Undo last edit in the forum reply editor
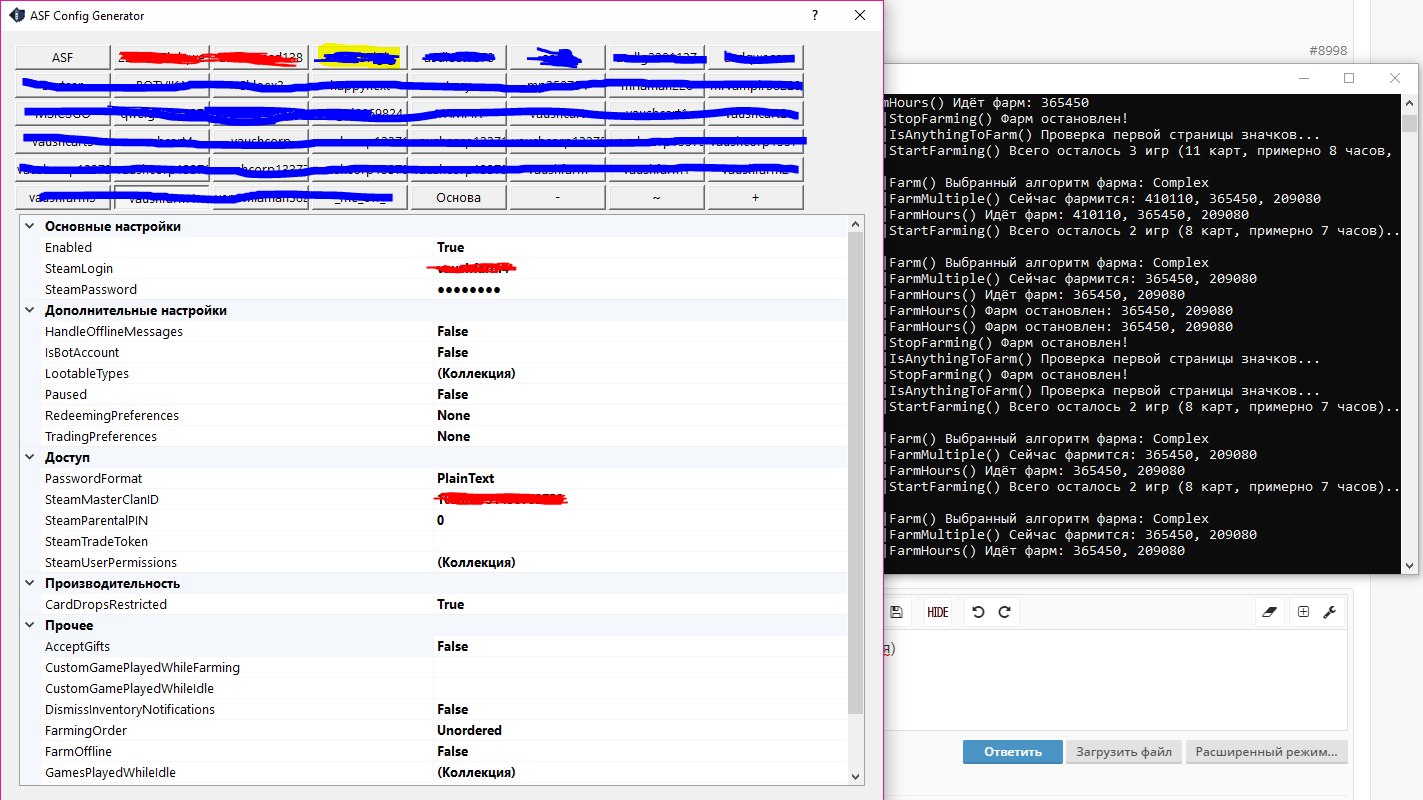Screen dimensions: 1423x800 [x=978, y=612]
